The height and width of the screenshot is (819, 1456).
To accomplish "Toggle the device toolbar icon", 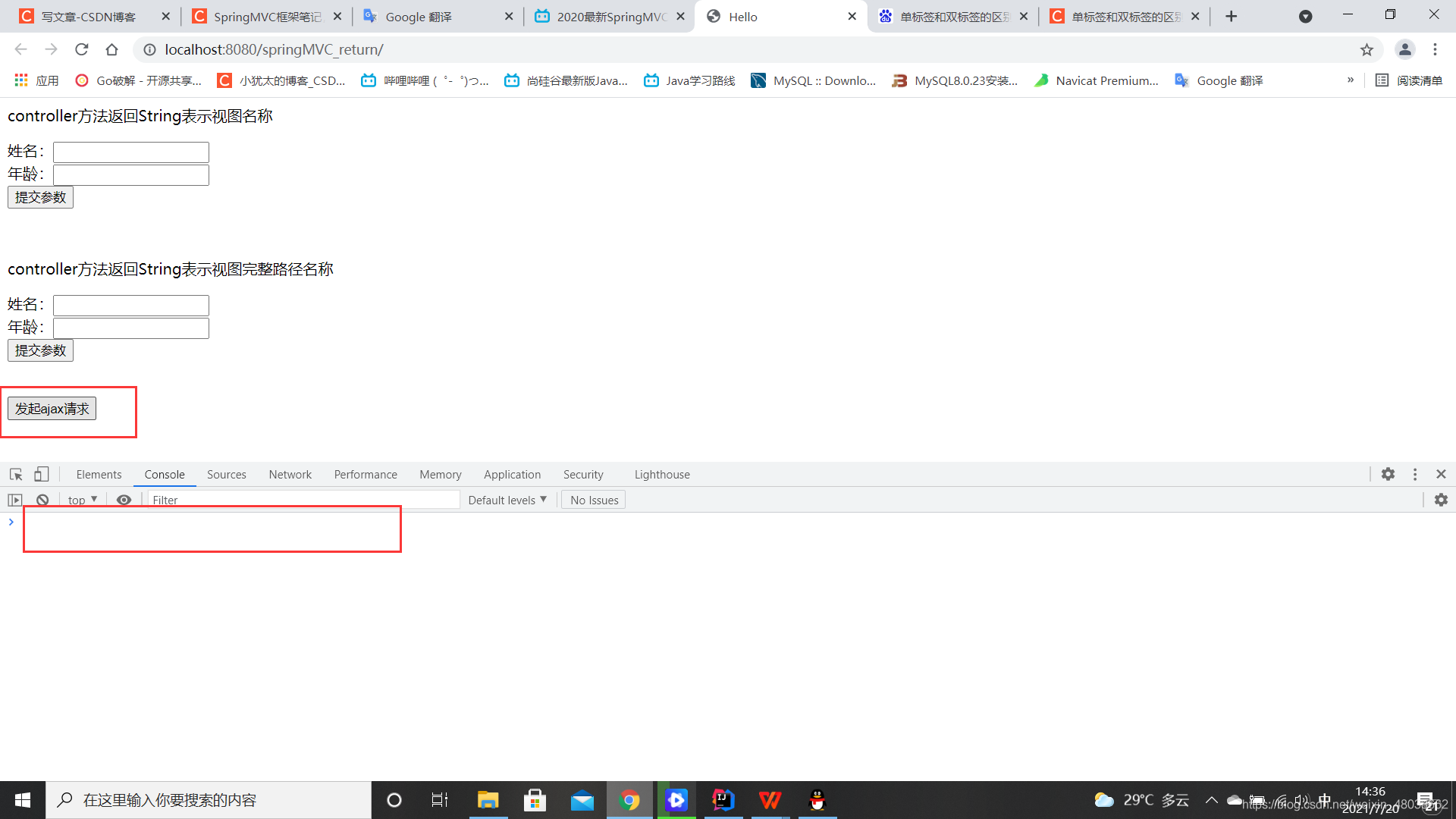I will point(41,473).
